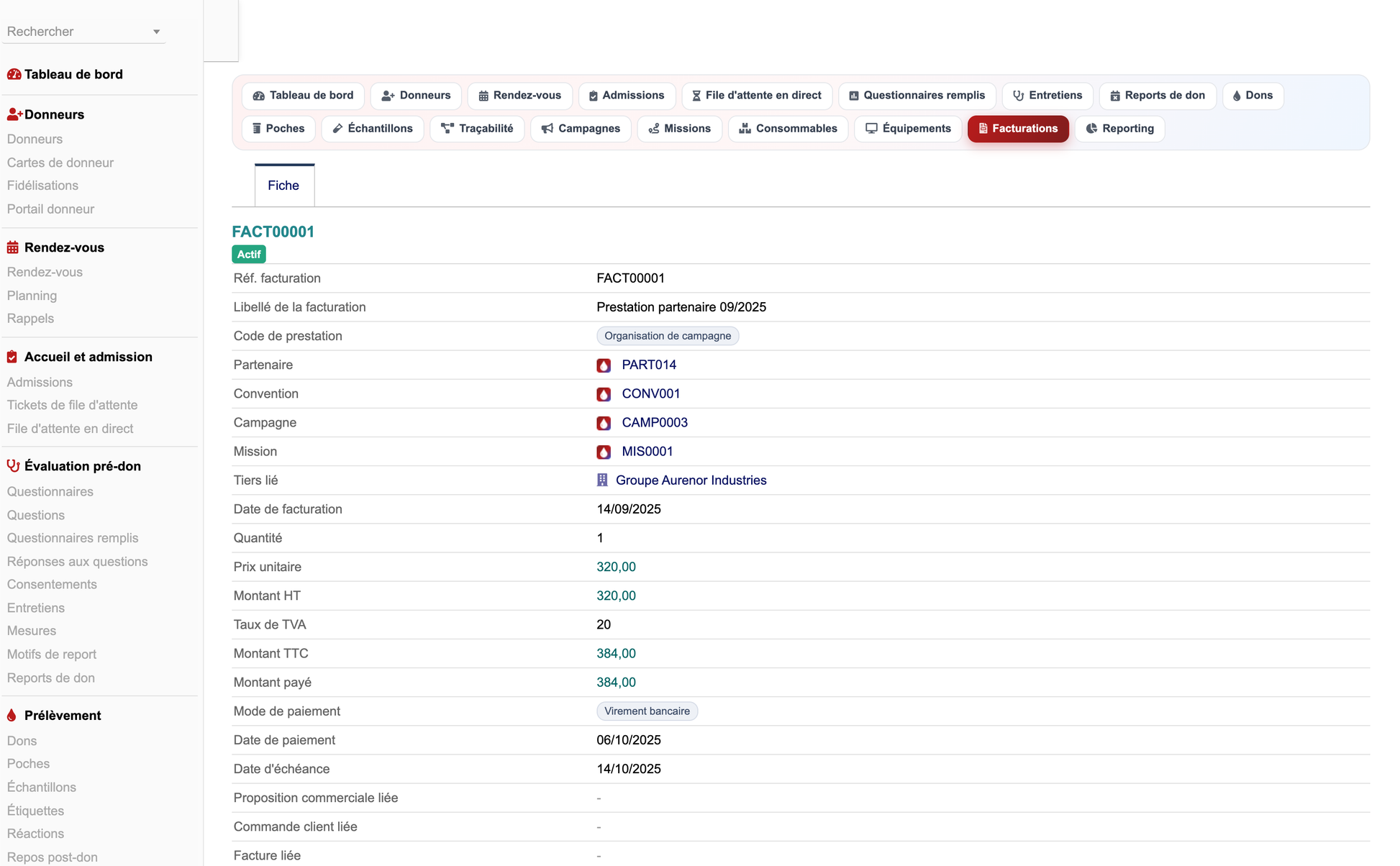Open campaign link CAMP0003
The image size is (1400, 866).
(655, 423)
